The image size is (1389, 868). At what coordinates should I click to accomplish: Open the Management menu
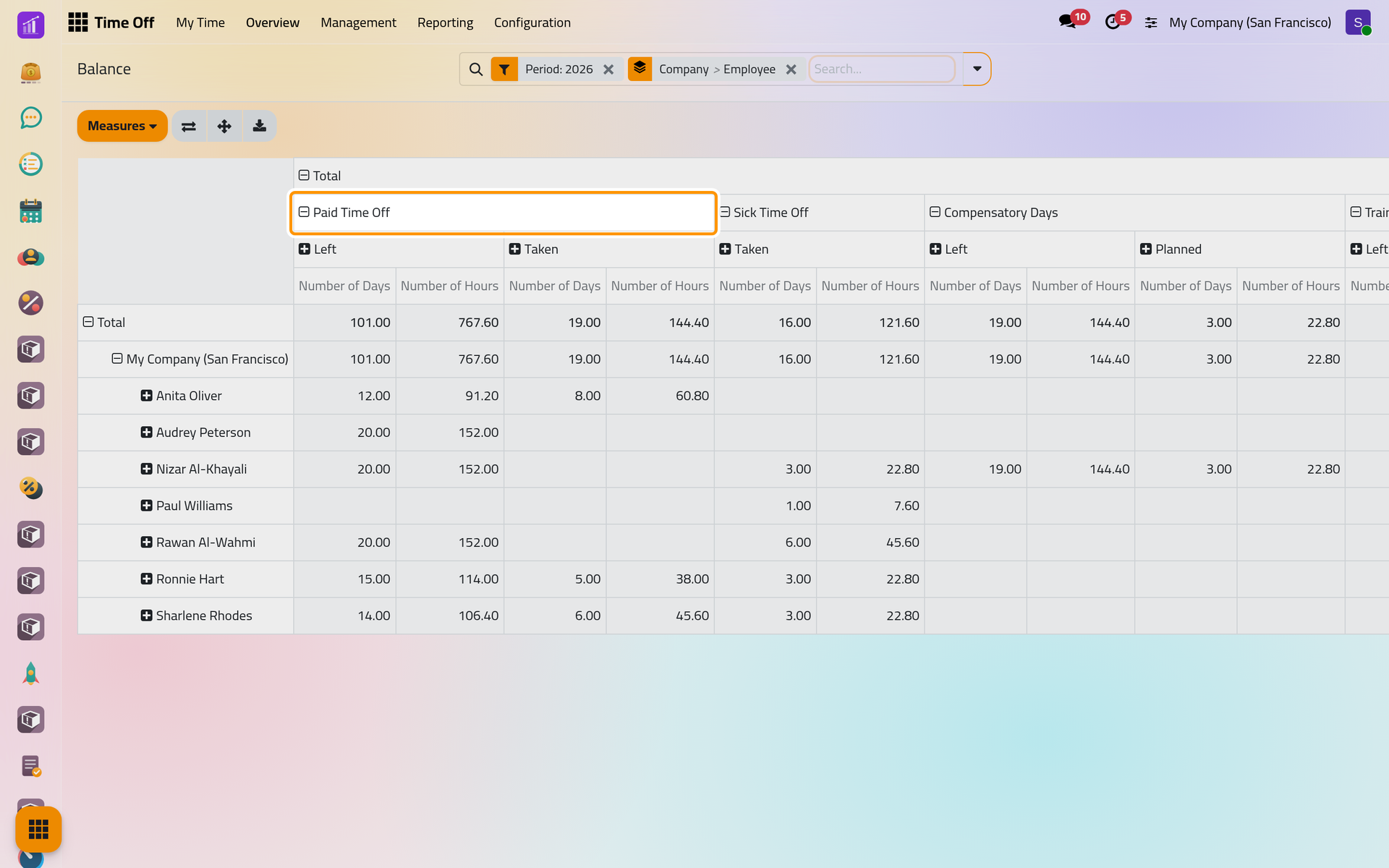[x=358, y=22]
